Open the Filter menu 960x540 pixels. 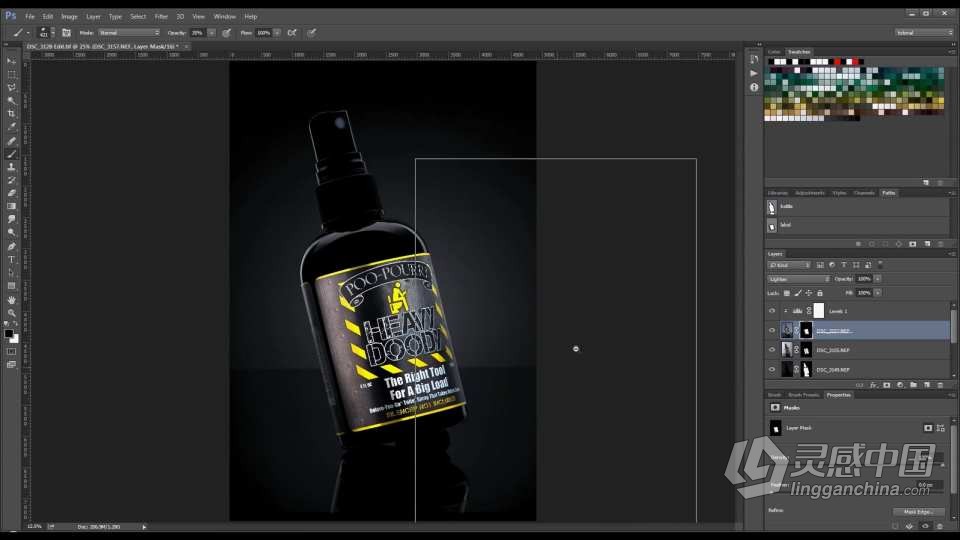click(x=161, y=17)
